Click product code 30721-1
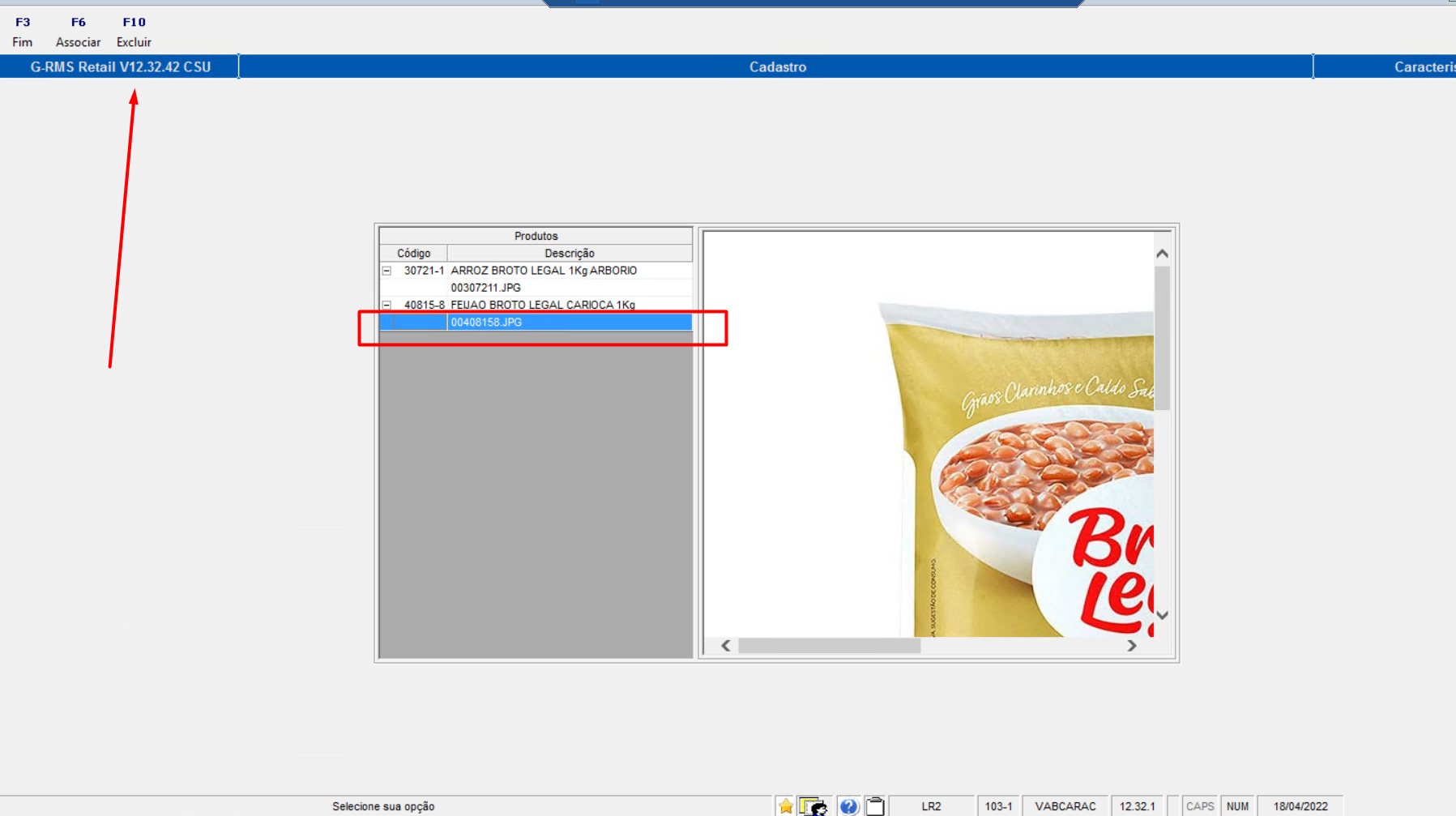This screenshot has width=1456, height=816. [x=424, y=271]
